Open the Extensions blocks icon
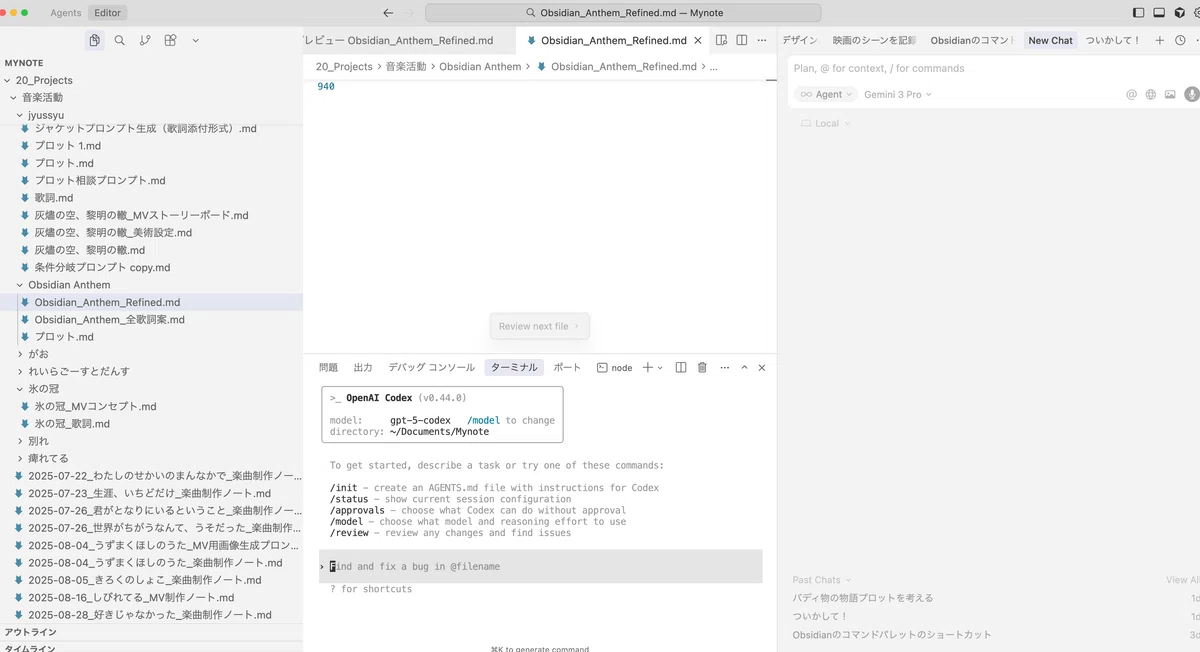The height and width of the screenshot is (652, 1200). pos(170,40)
